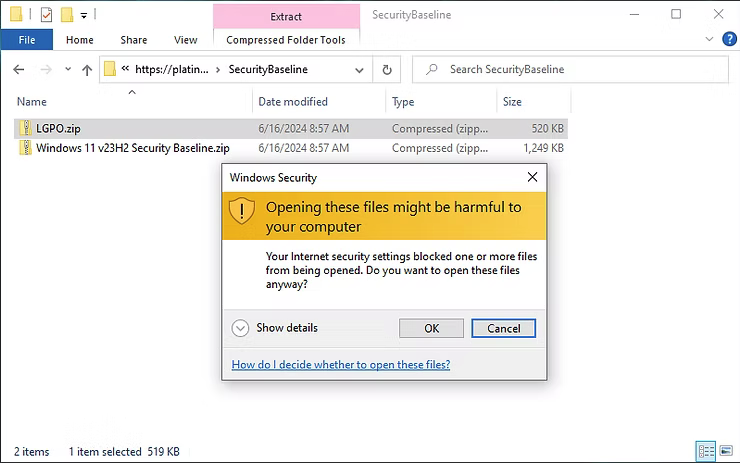
Task: Open 'How do I decide' help link
Action: [x=341, y=364]
